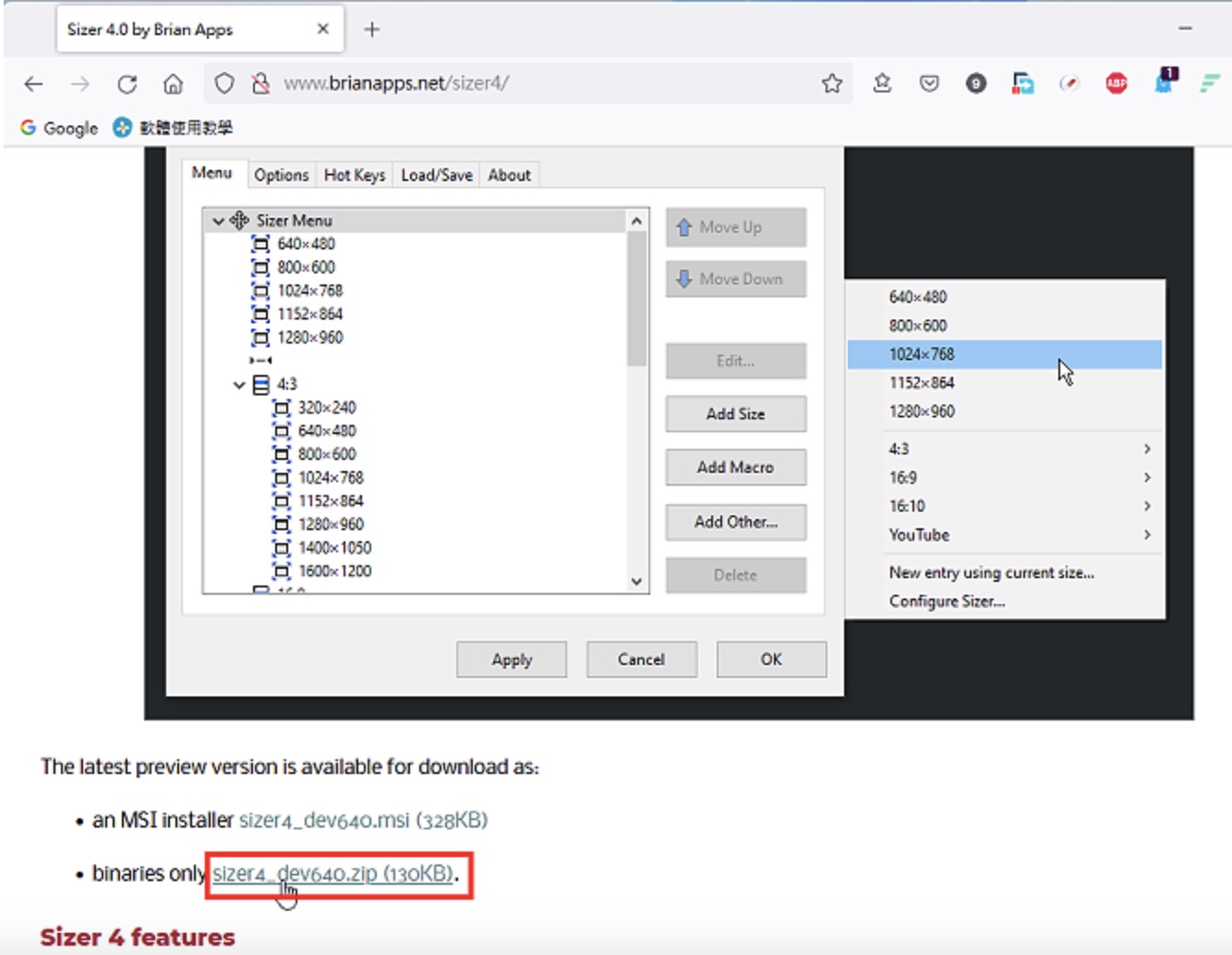This screenshot has width=1232, height=955.
Task: Click the Add Other... button
Action: (736, 522)
